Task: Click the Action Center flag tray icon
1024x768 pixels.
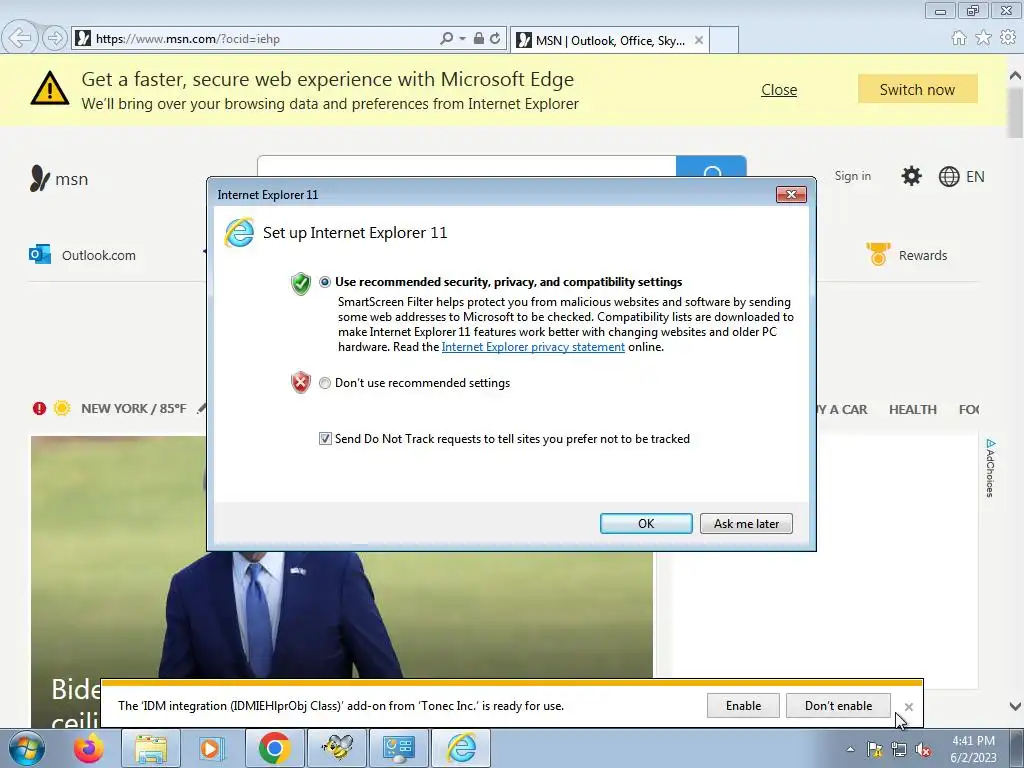Action: tap(874, 750)
